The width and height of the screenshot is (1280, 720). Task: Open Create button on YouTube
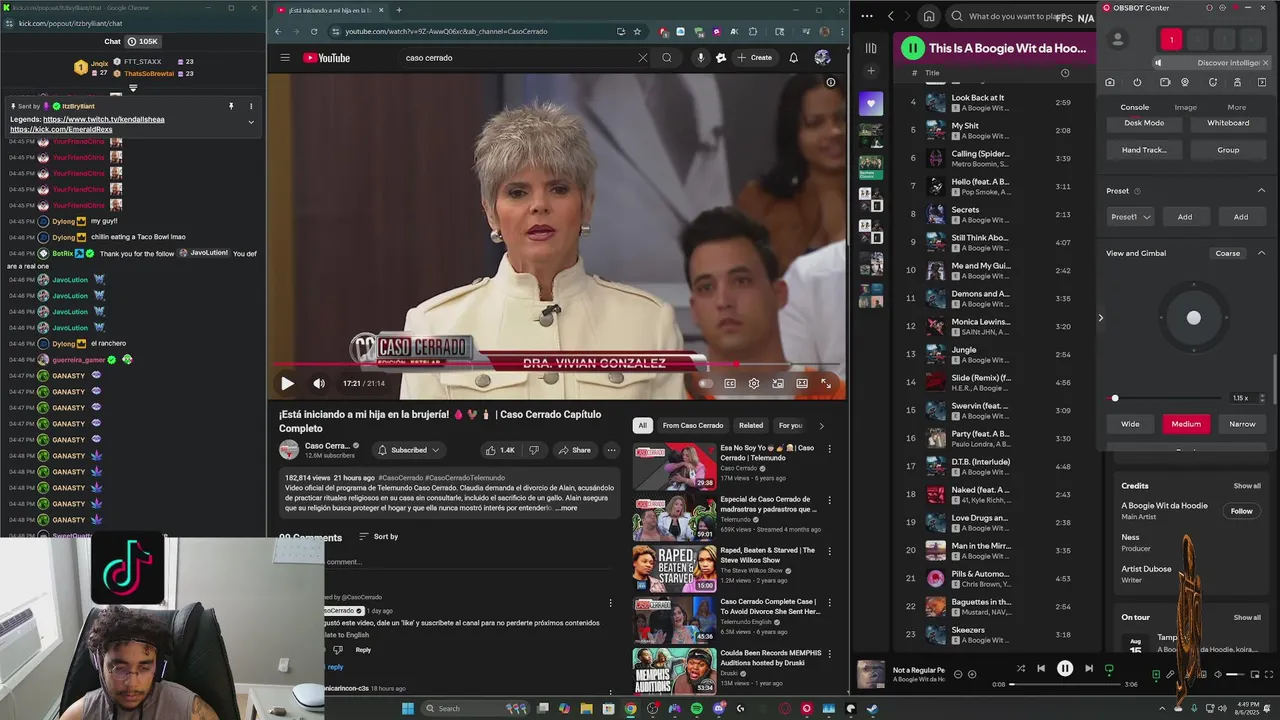coord(754,58)
